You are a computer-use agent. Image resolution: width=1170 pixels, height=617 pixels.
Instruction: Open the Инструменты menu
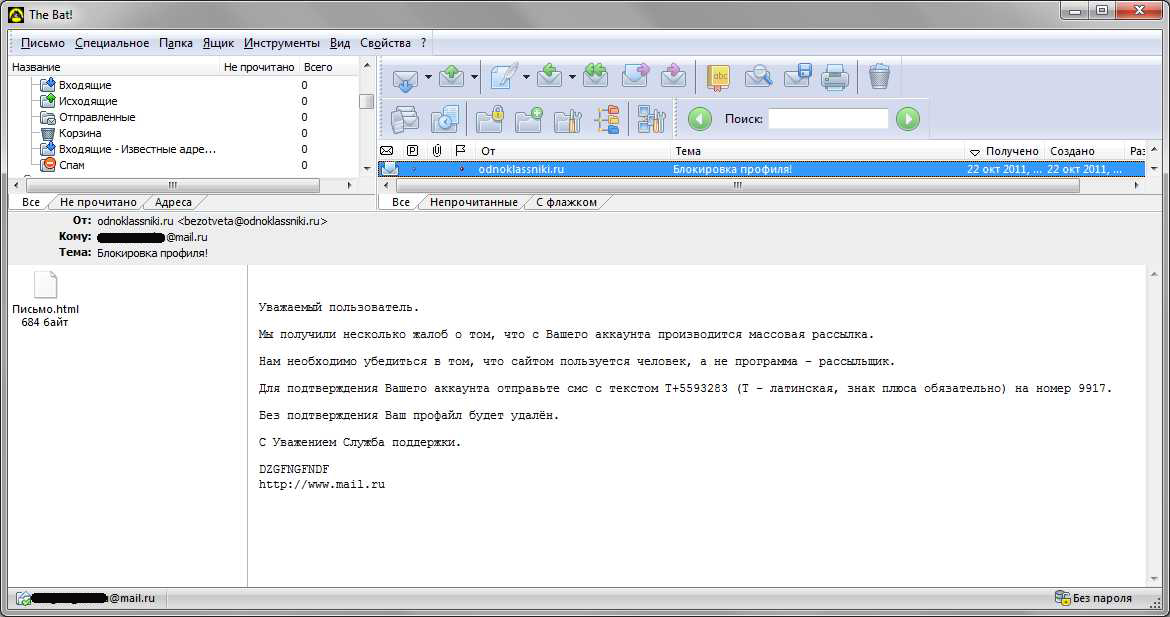click(x=281, y=43)
